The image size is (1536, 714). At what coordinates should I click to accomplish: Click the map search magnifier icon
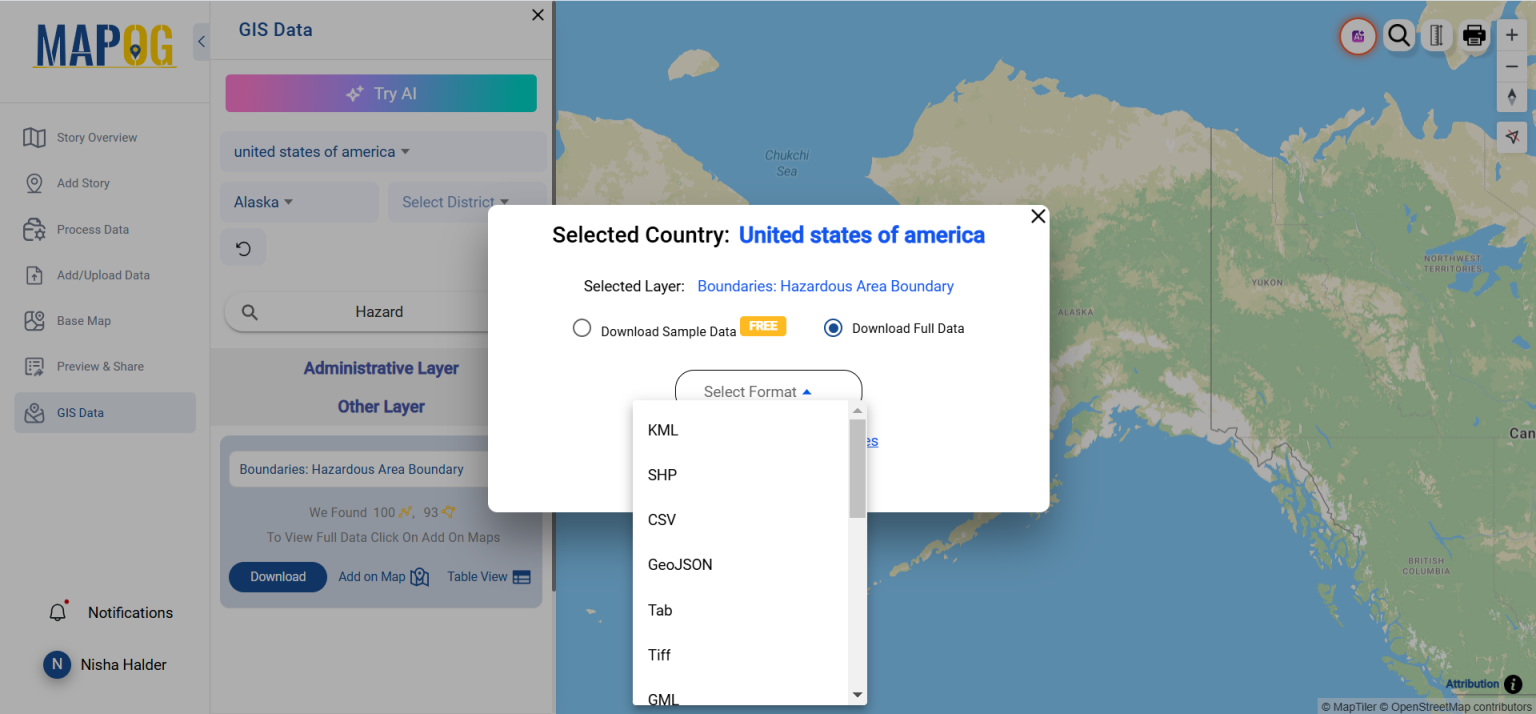tap(1399, 36)
